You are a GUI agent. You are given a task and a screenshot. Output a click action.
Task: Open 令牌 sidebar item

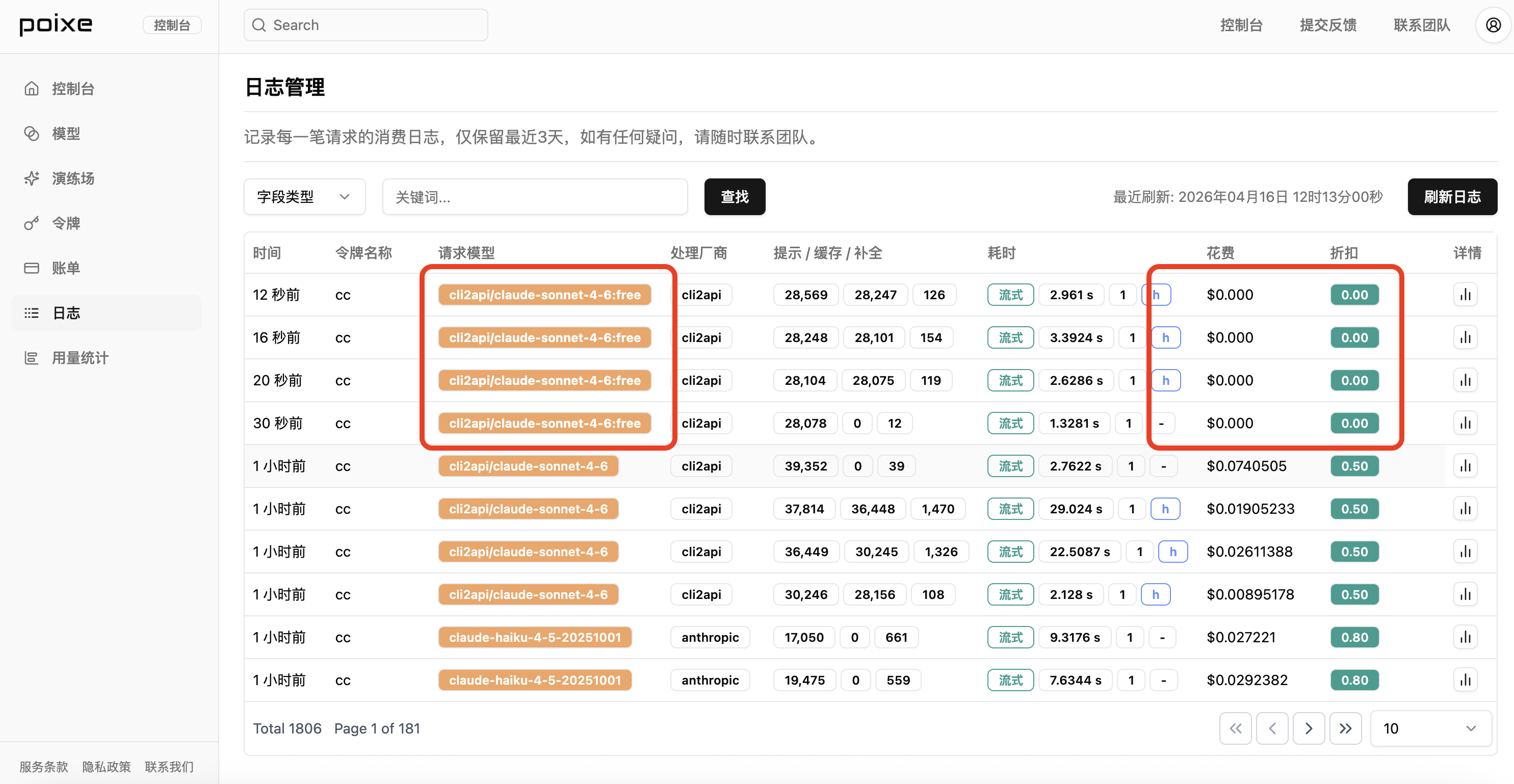coord(66,223)
